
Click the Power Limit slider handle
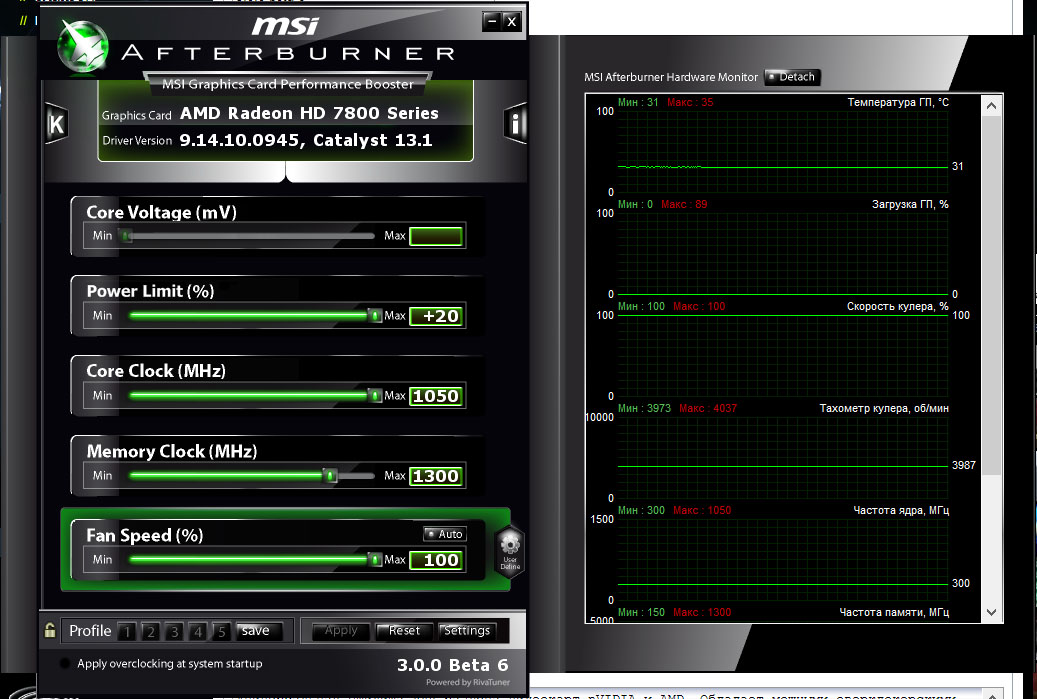point(374,315)
